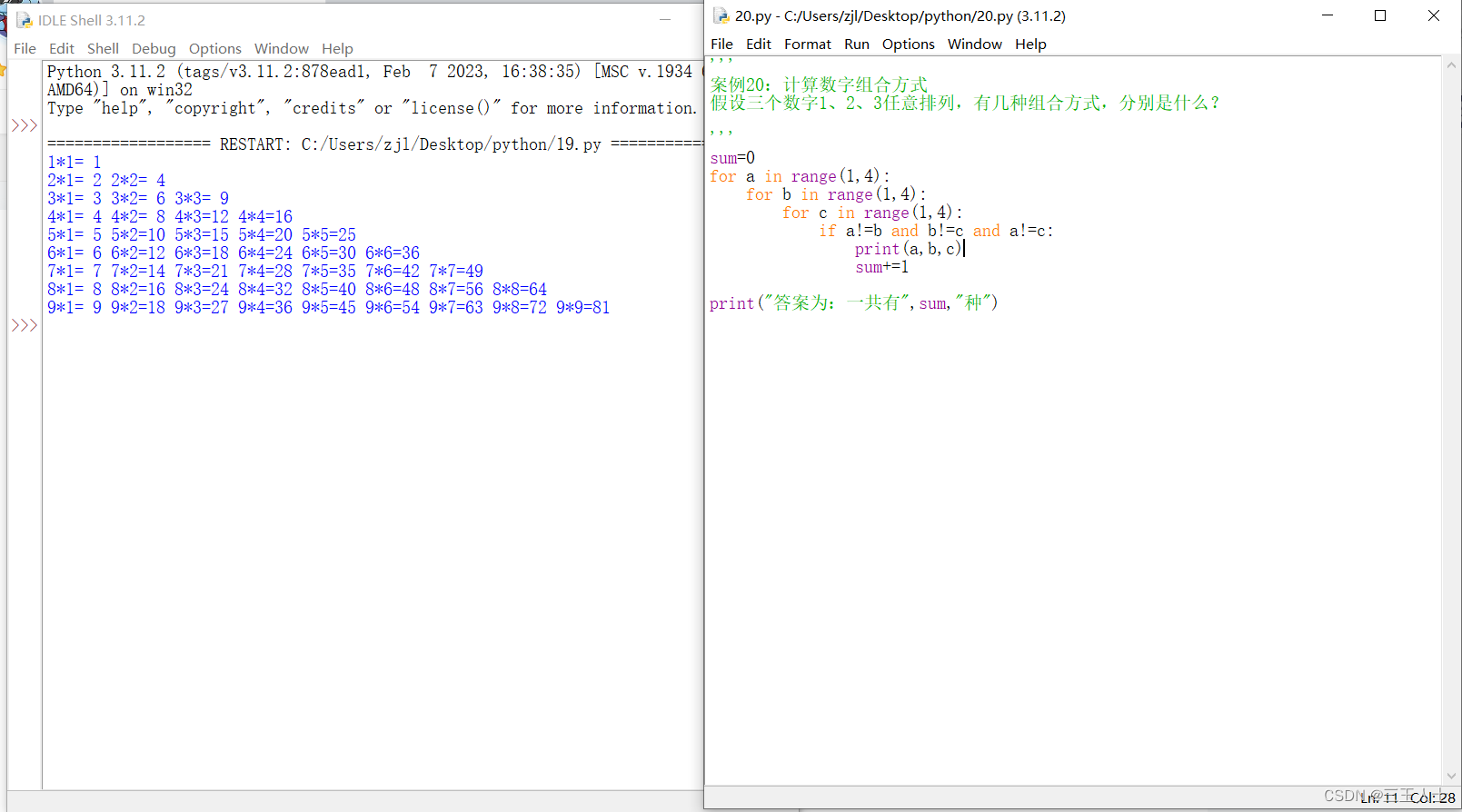Click scroll-up arrow of editor scrollbar
Screen dimensions: 1462x812
[x=1451, y=65]
